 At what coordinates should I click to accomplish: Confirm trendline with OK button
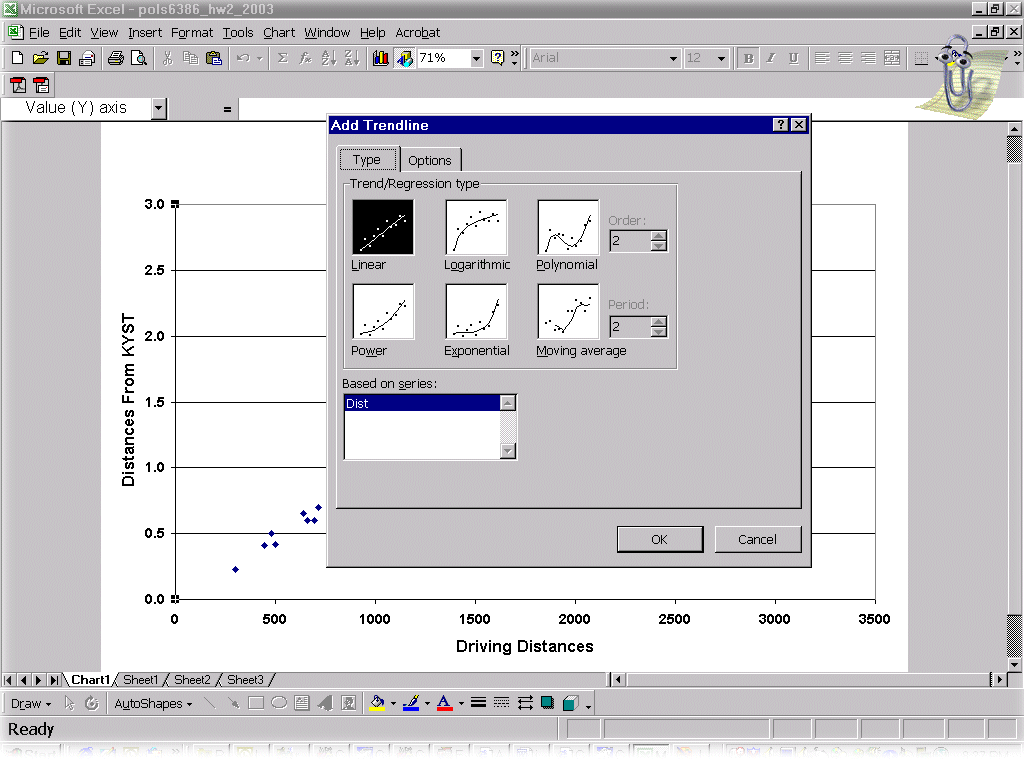[659, 539]
